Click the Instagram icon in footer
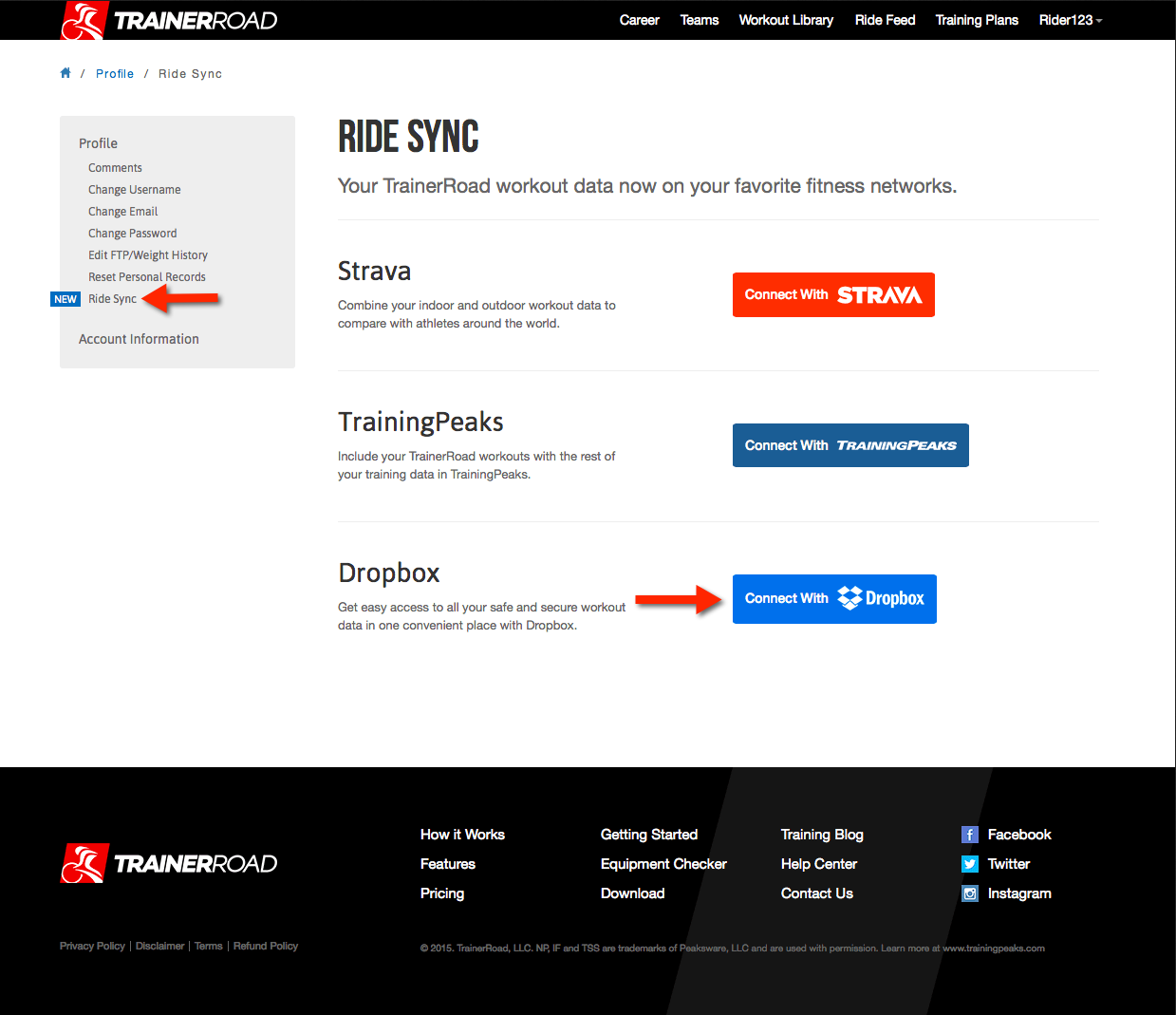1176x1015 pixels. pyautogui.click(x=970, y=893)
